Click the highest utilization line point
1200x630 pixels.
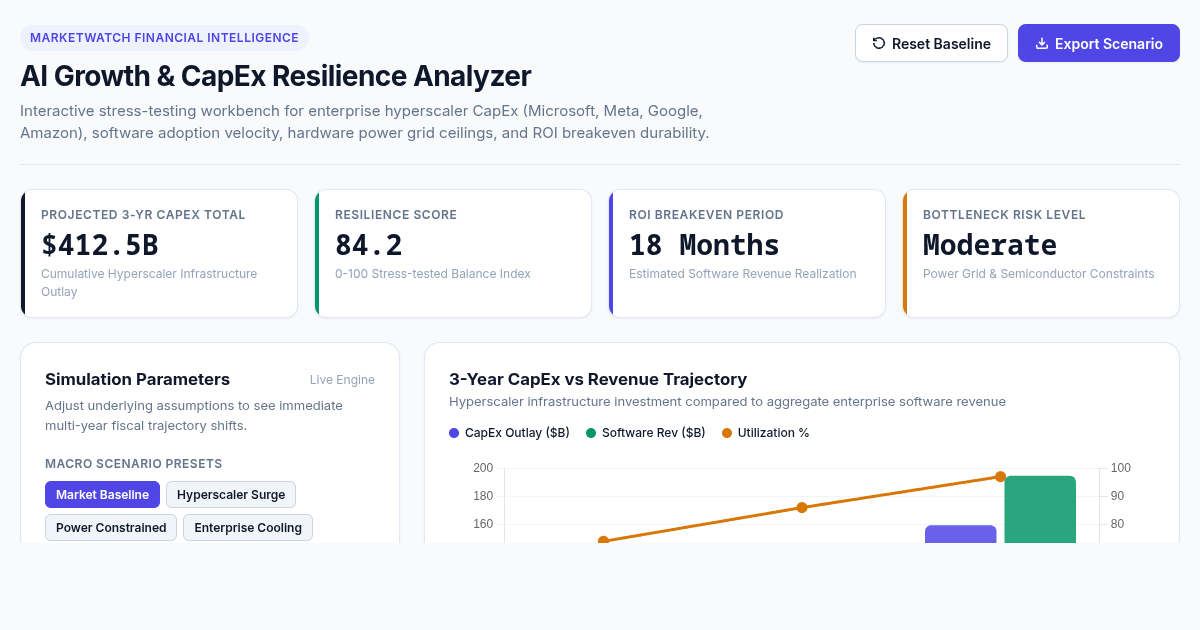point(1000,477)
